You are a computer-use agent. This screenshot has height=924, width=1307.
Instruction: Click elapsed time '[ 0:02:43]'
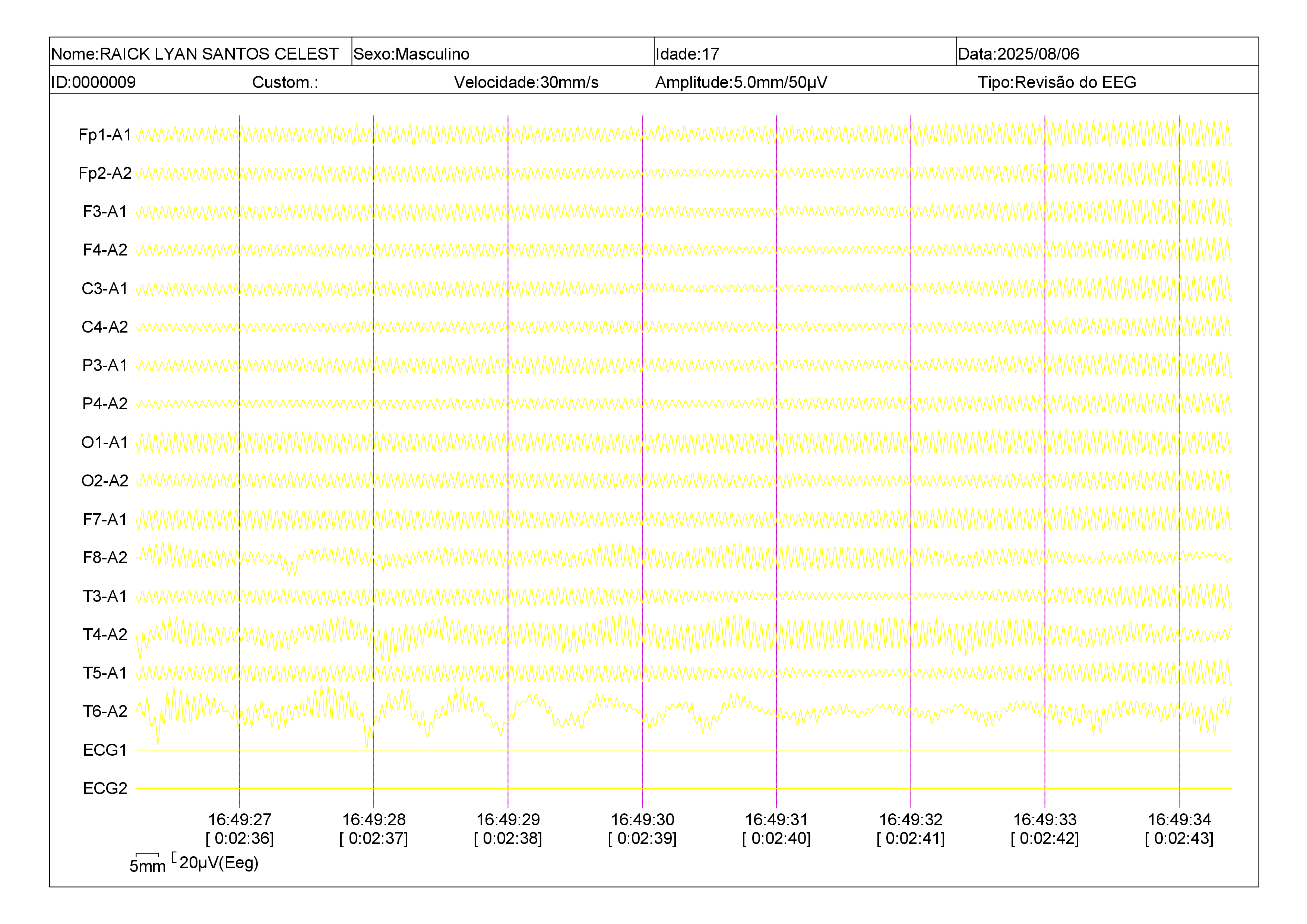coord(1180,838)
